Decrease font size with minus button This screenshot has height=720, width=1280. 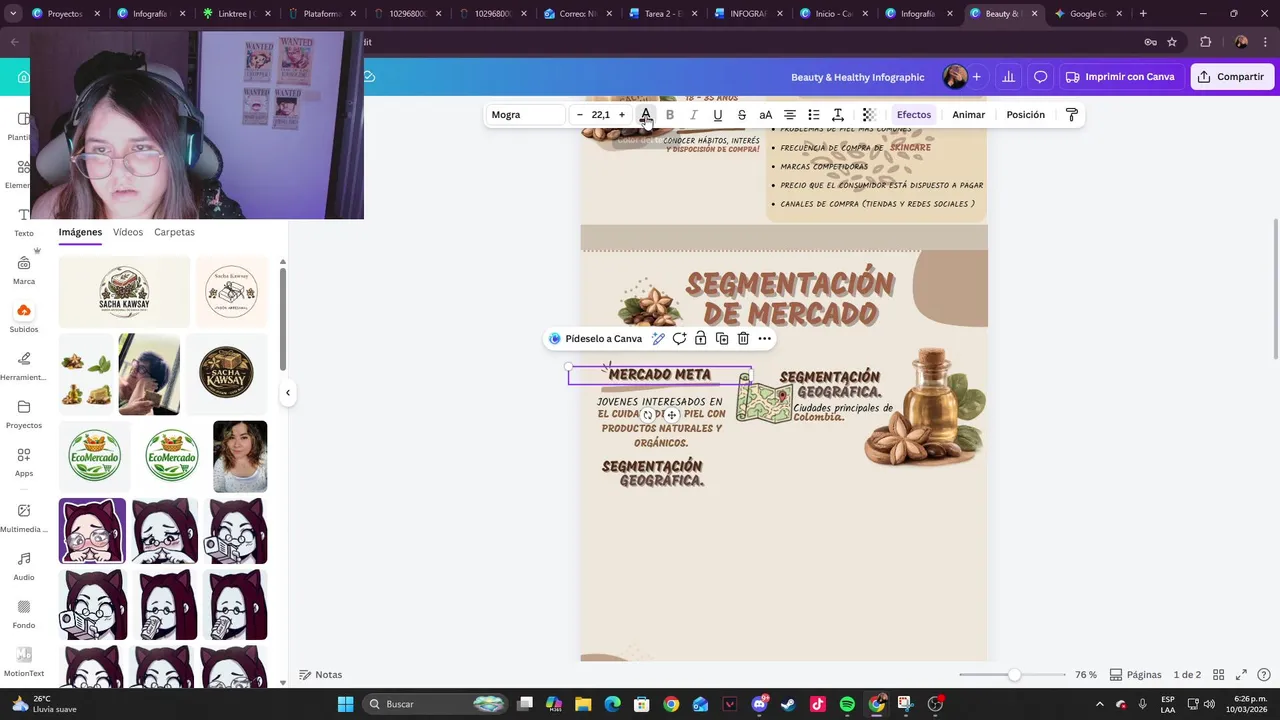click(x=580, y=115)
